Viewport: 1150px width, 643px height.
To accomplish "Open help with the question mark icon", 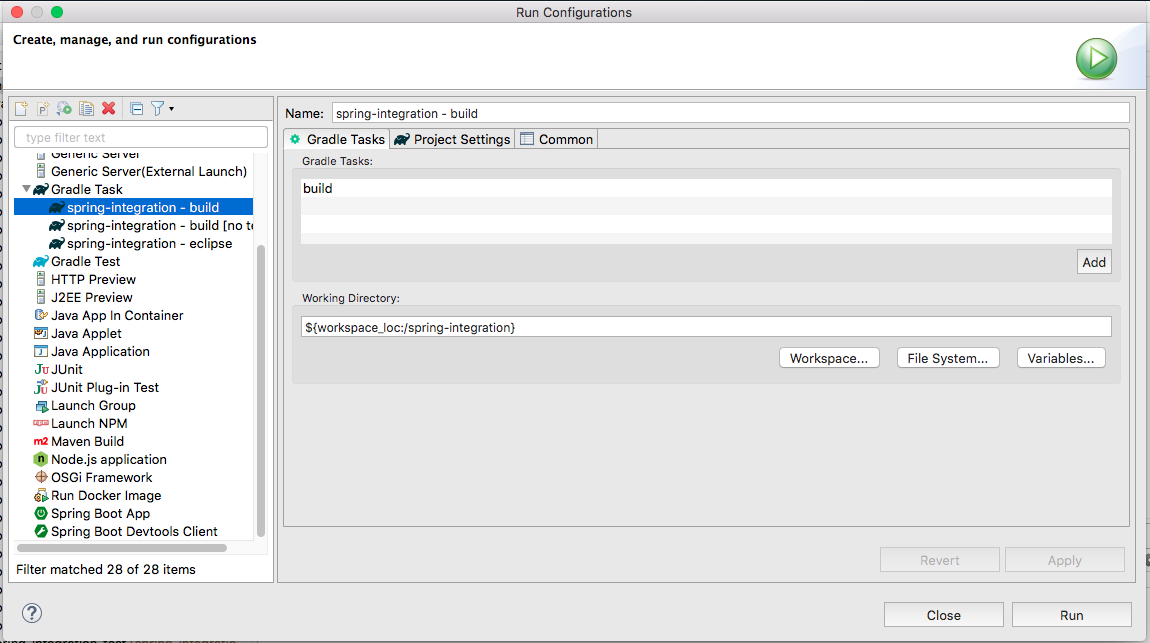I will [x=32, y=613].
